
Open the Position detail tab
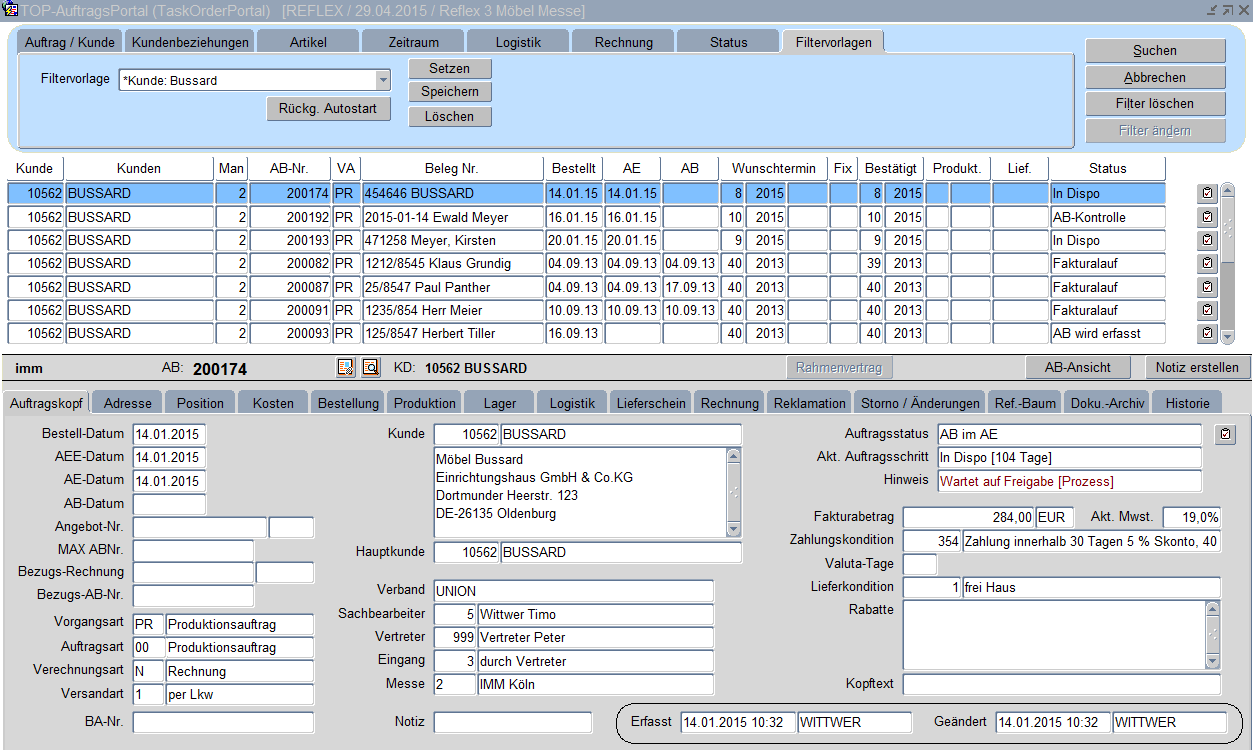[200, 403]
